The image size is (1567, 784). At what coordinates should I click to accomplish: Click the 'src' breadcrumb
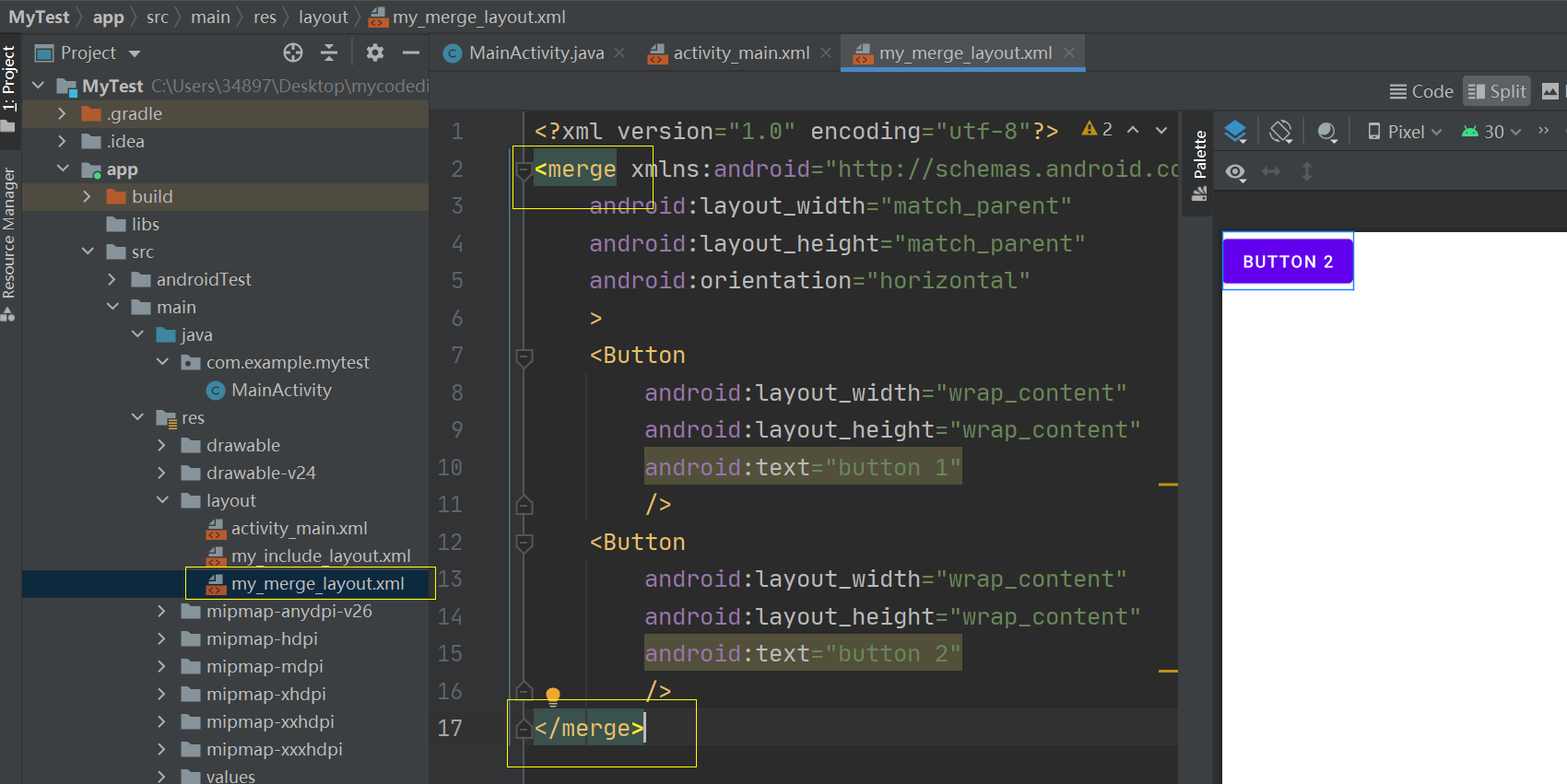[x=158, y=17]
